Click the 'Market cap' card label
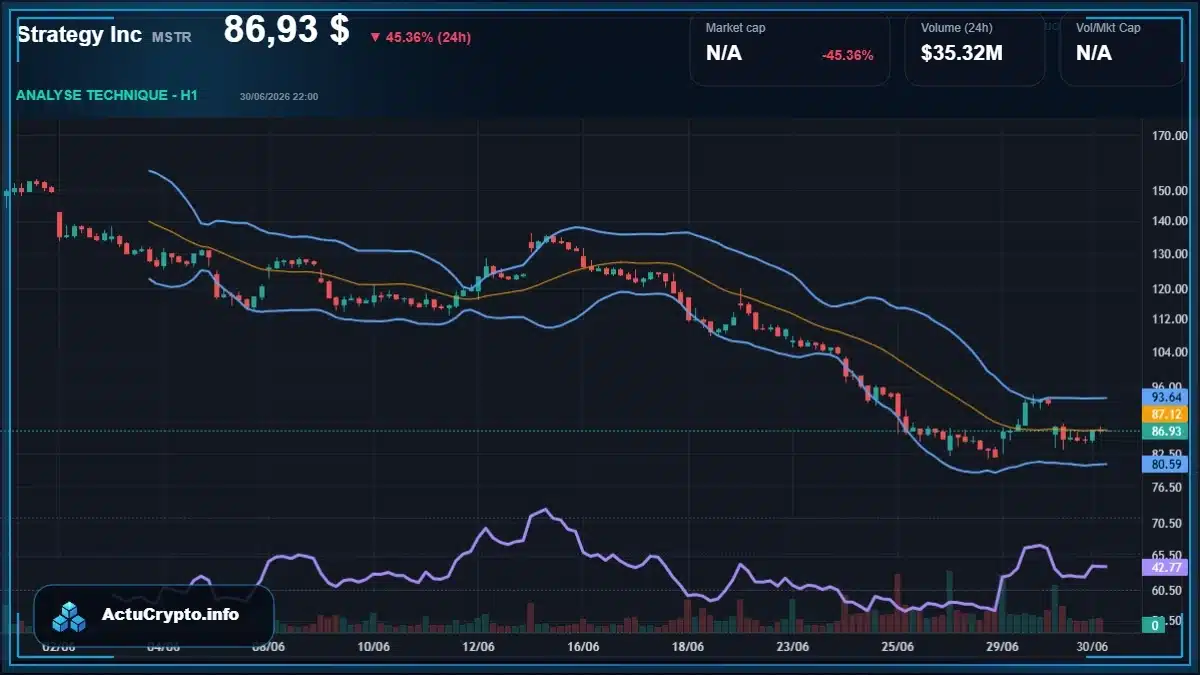The image size is (1200, 675). pos(735,28)
